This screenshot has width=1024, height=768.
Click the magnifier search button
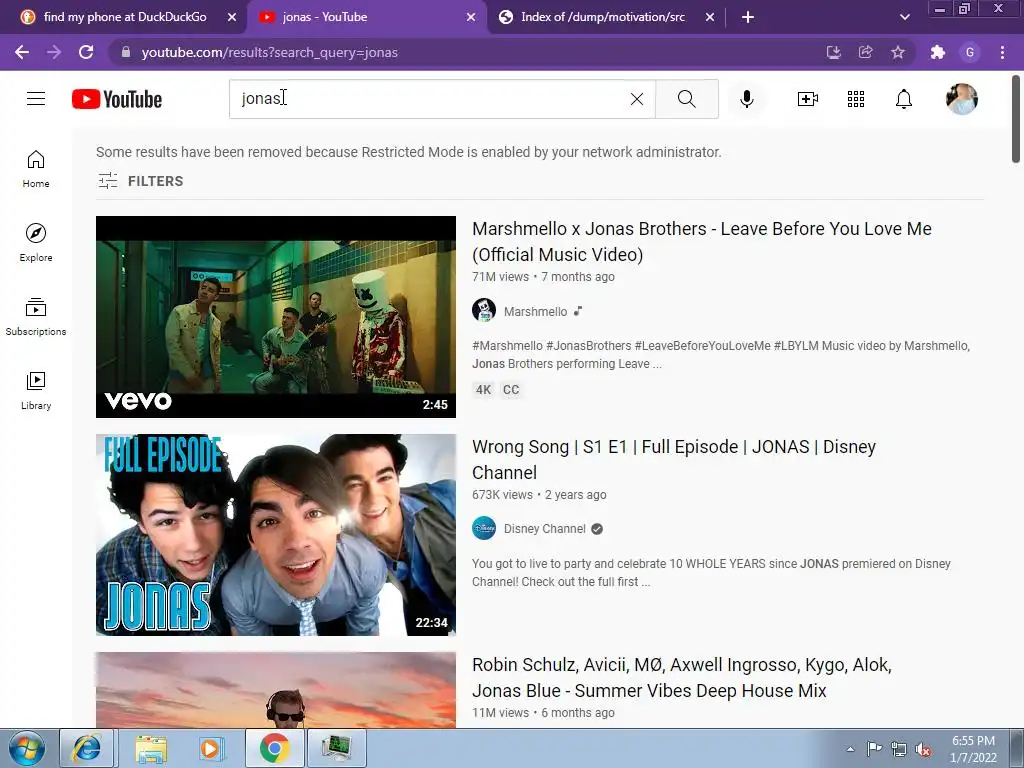(x=686, y=99)
